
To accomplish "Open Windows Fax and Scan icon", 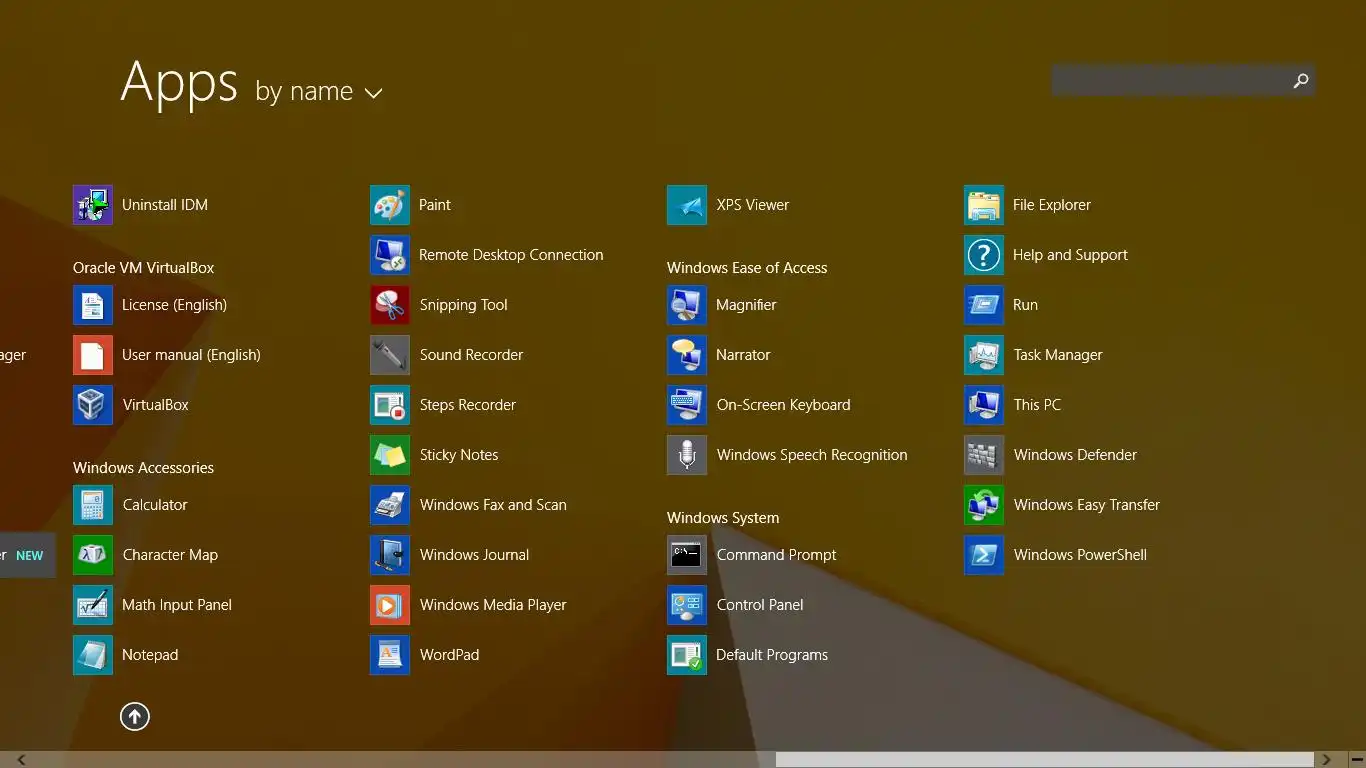I will point(390,505).
